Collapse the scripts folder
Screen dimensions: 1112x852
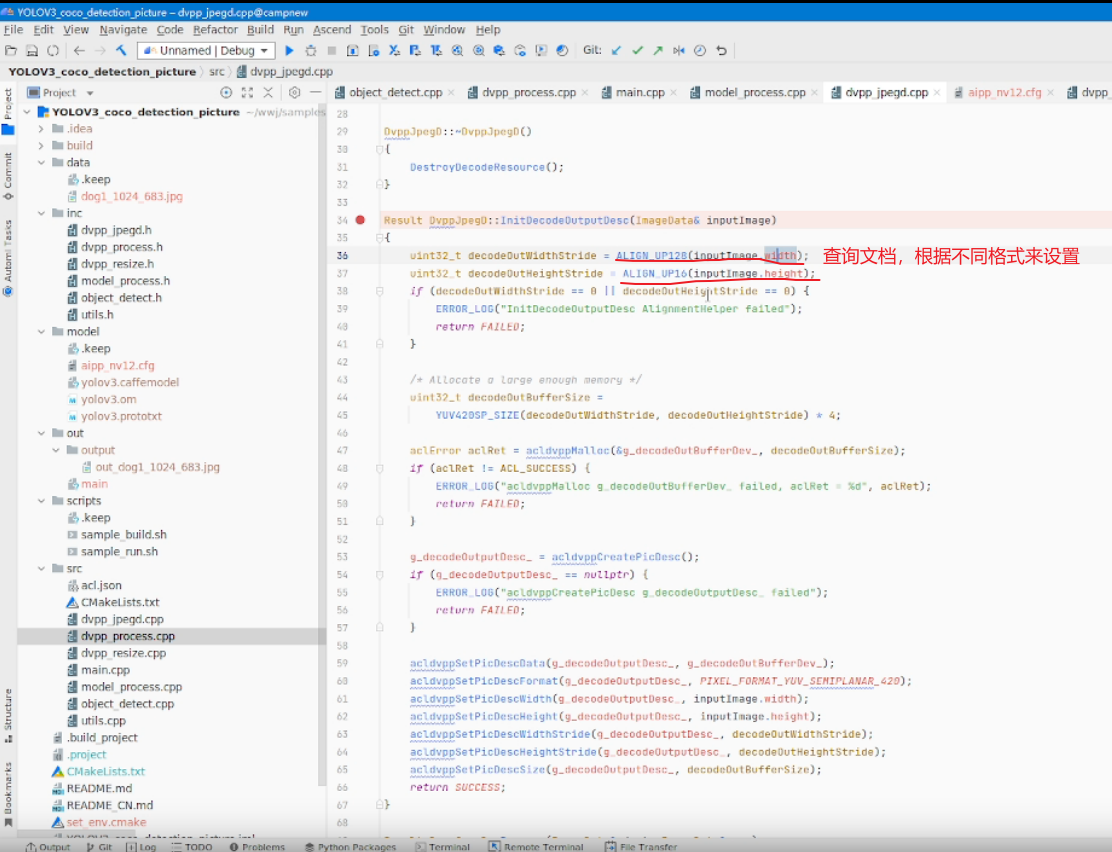[41, 501]
